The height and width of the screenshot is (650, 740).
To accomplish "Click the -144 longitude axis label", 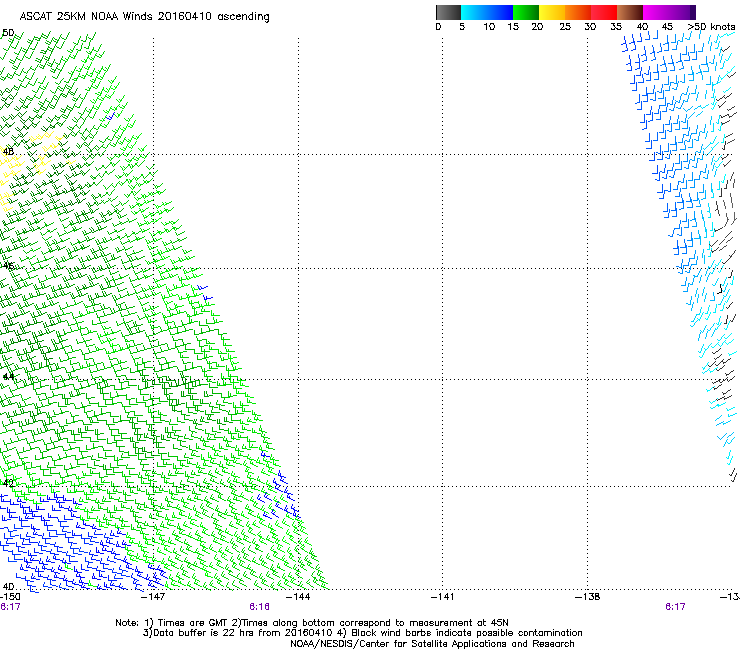I will click(x=299, y=597).
